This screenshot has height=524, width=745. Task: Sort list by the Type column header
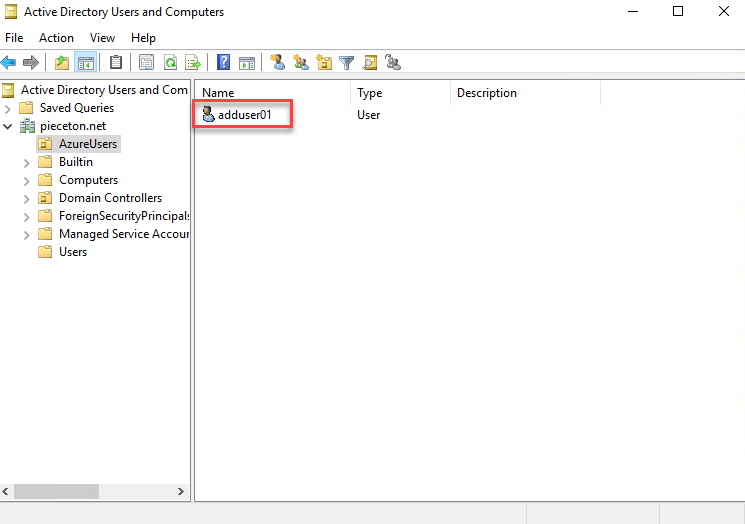(400, 93)
